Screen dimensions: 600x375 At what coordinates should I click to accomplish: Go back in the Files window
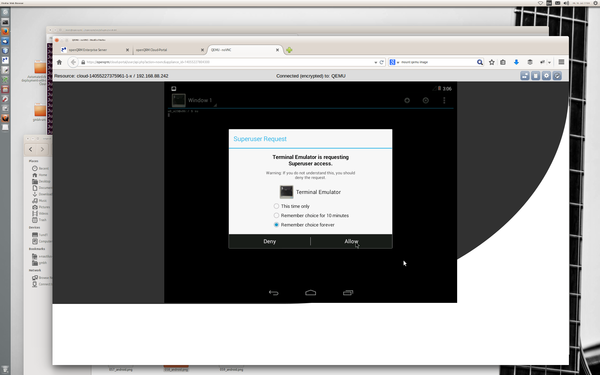(x=31, y=150)
